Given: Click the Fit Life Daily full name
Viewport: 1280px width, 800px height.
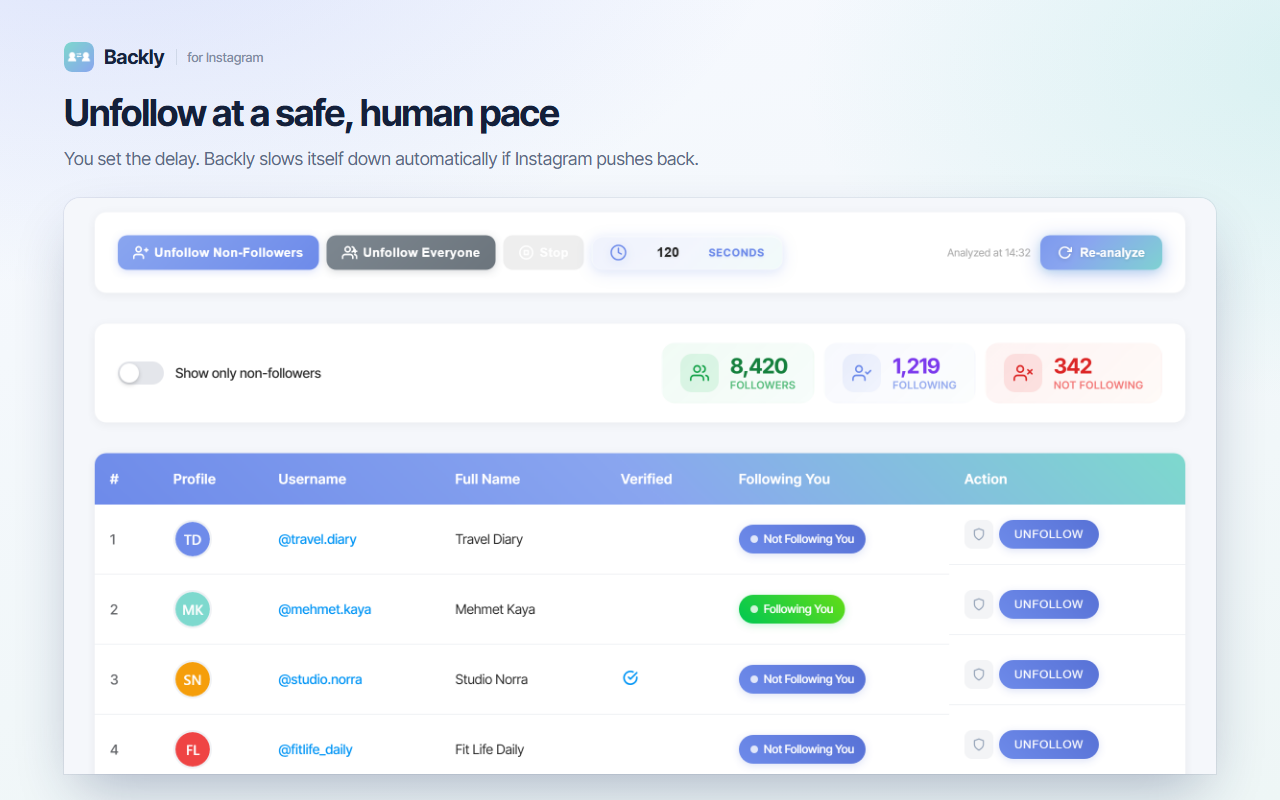Looking at the screenshot, I should pyautogui.click(x=489, y=749).
